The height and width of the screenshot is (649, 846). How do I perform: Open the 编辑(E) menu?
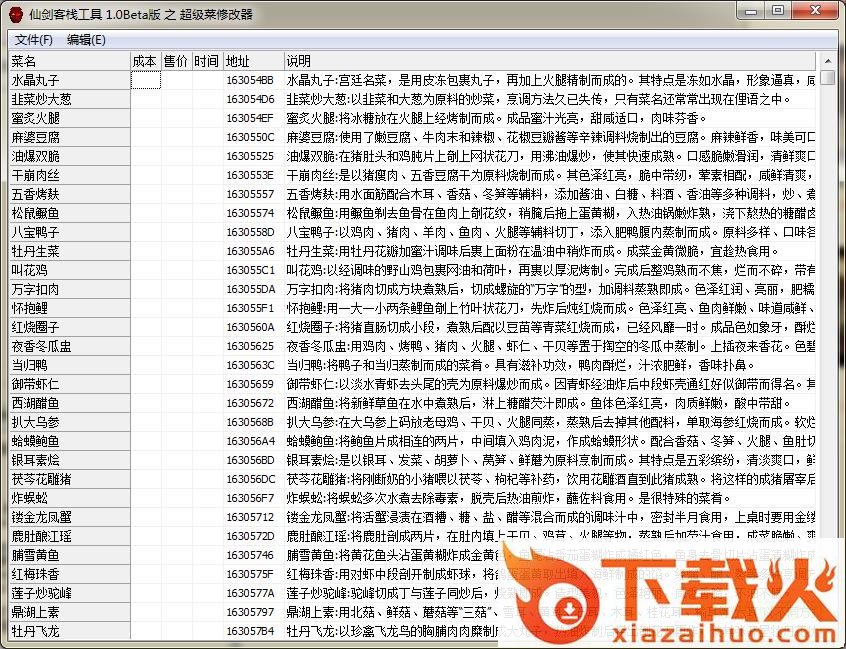(x=86, y=40)
